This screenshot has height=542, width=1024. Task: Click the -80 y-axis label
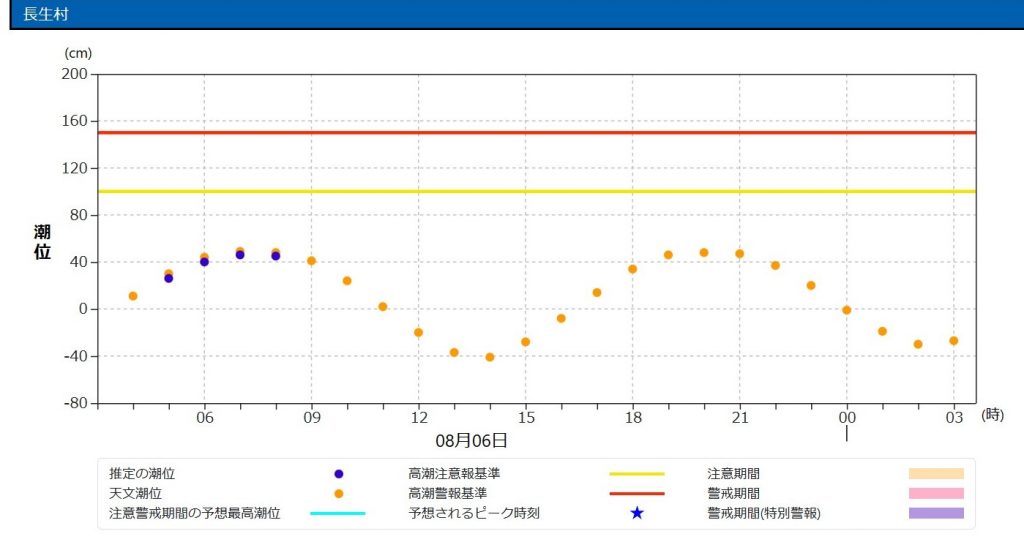click(76, 403)
